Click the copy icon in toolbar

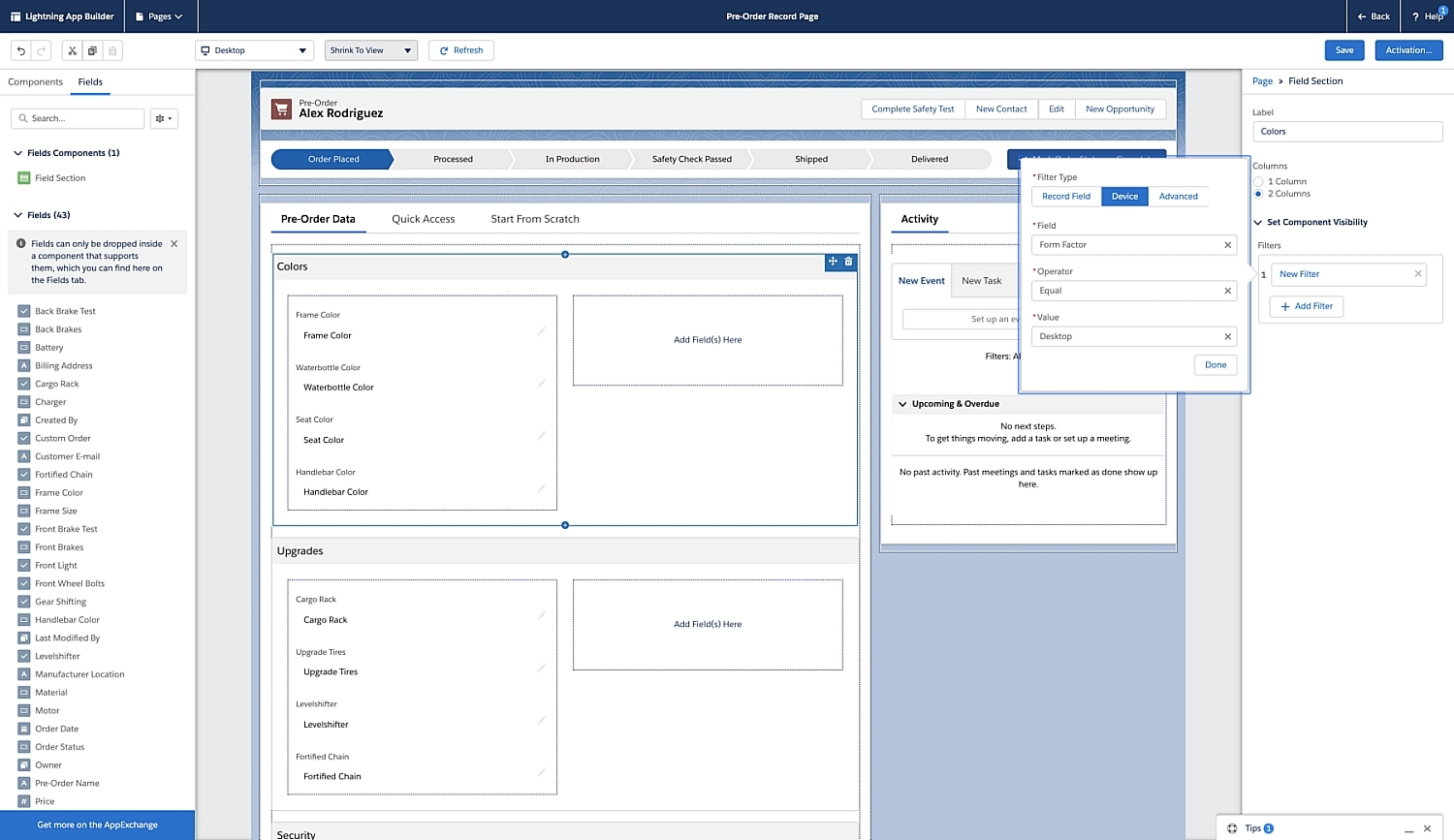tap(92, 50)
